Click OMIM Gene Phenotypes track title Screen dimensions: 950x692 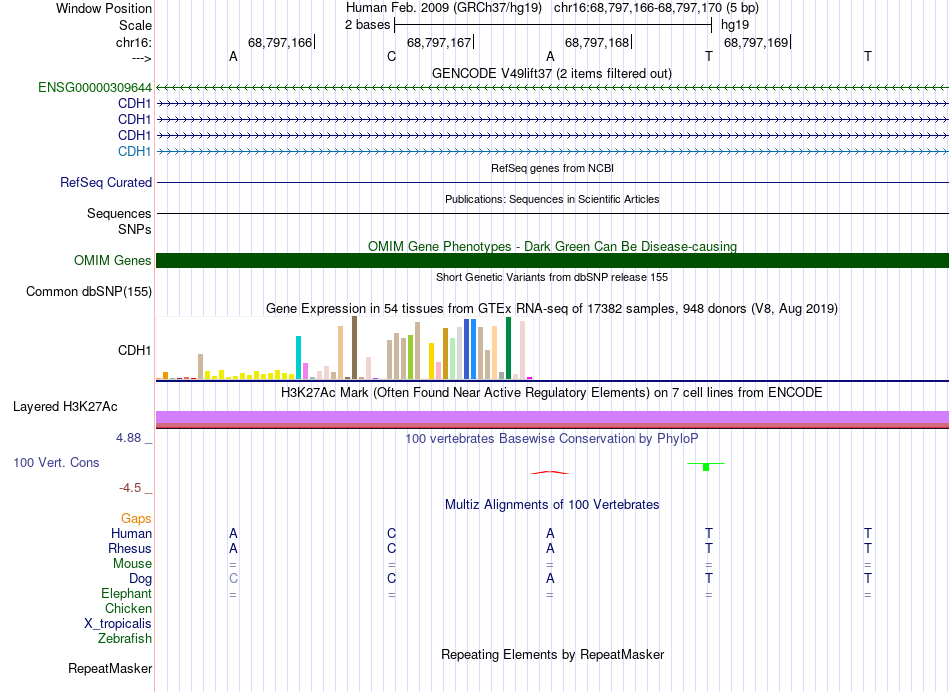pos(553,247)
